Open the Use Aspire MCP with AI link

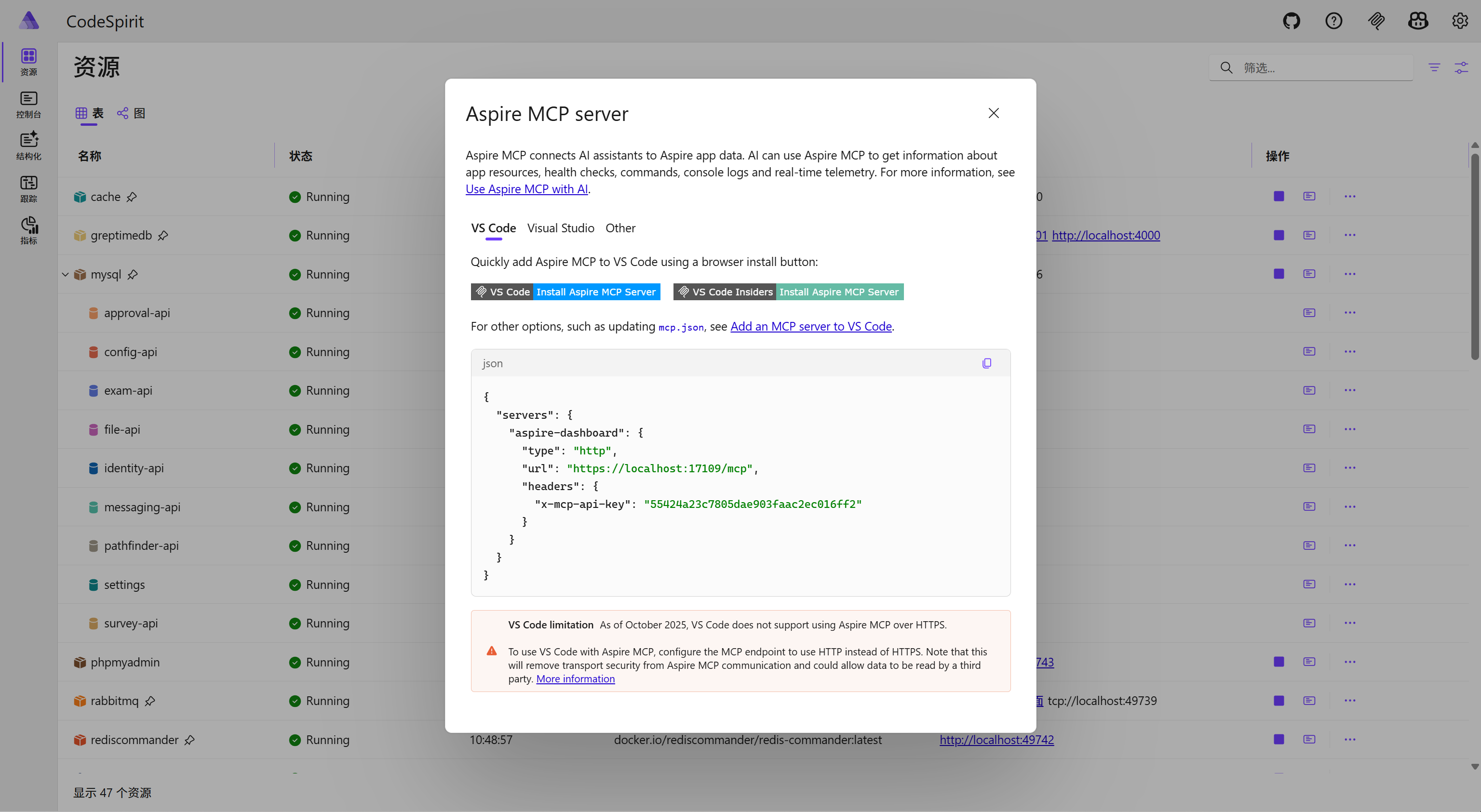526,189
